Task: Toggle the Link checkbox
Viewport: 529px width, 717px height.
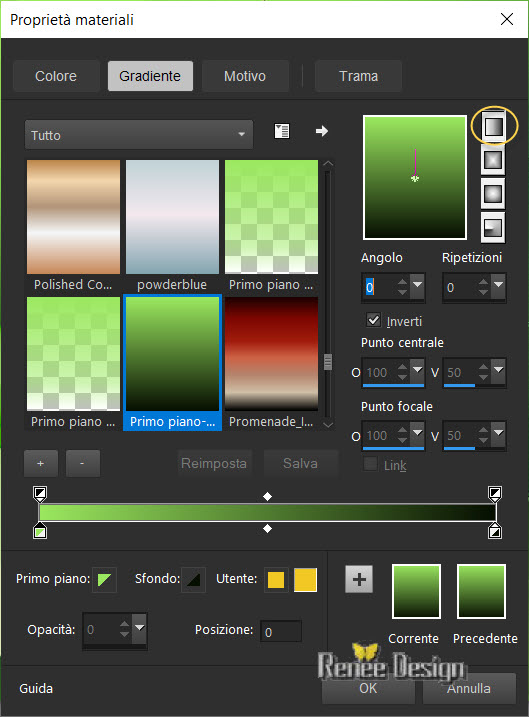Action: [370, 464]
